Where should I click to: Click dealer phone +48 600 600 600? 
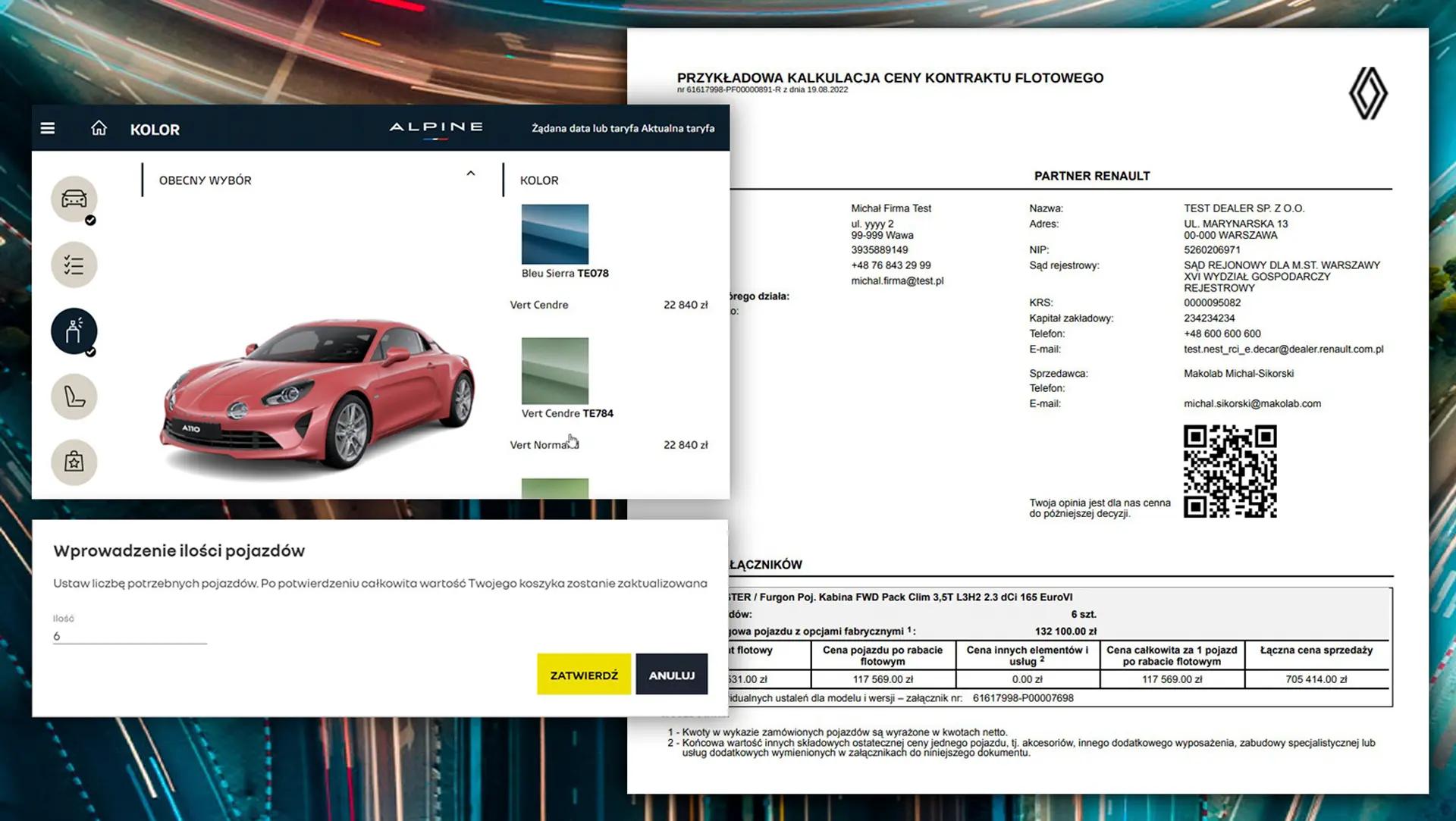pos(1222,334)
